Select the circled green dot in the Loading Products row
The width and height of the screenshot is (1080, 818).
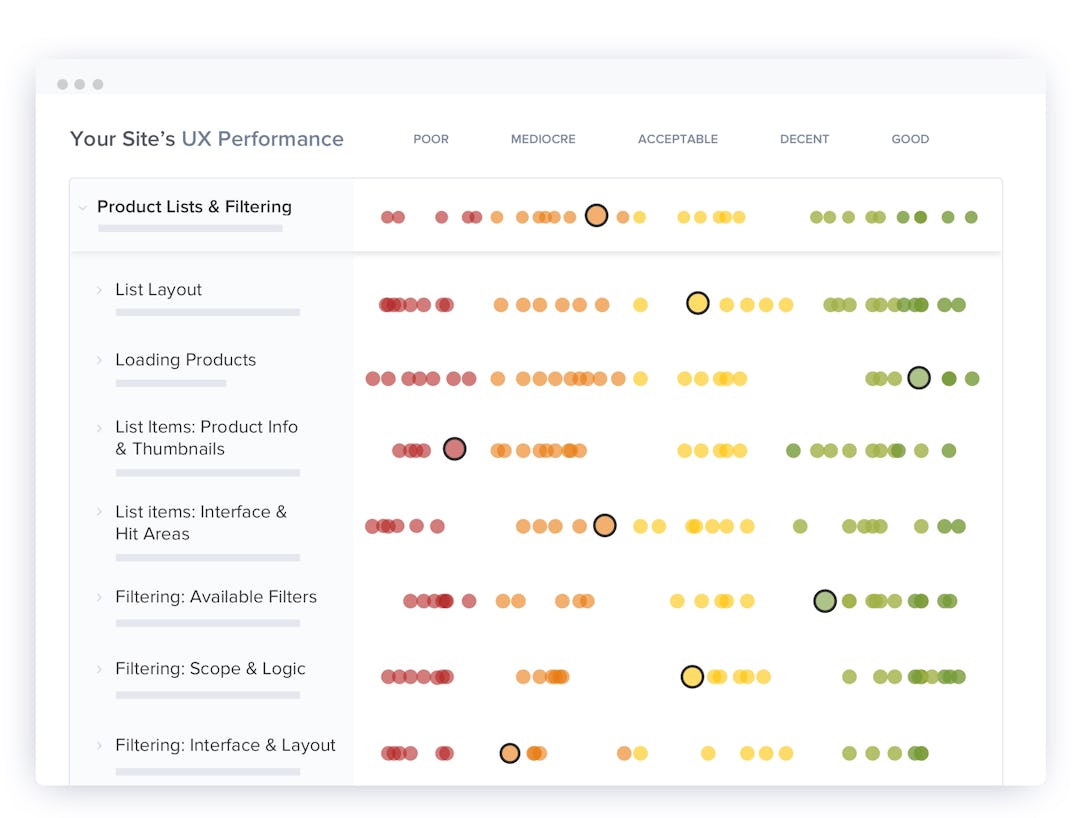click(x=919, y=378)
